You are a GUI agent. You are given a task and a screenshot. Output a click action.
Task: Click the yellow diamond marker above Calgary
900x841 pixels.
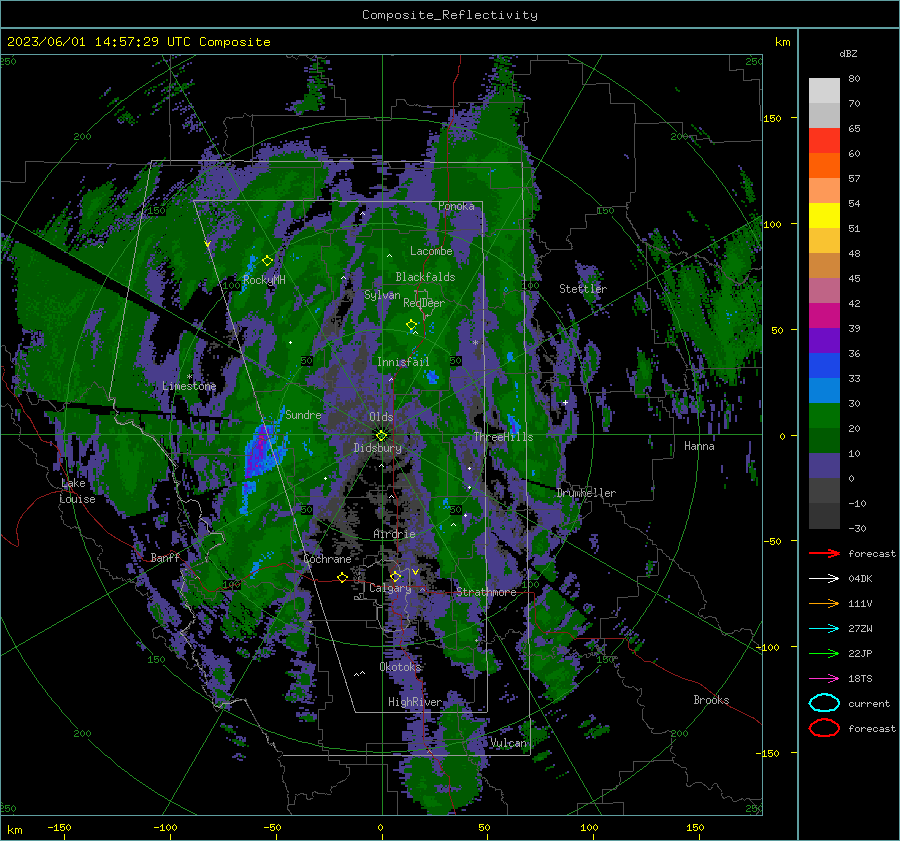pyautogui.click(x=395, y=576)
